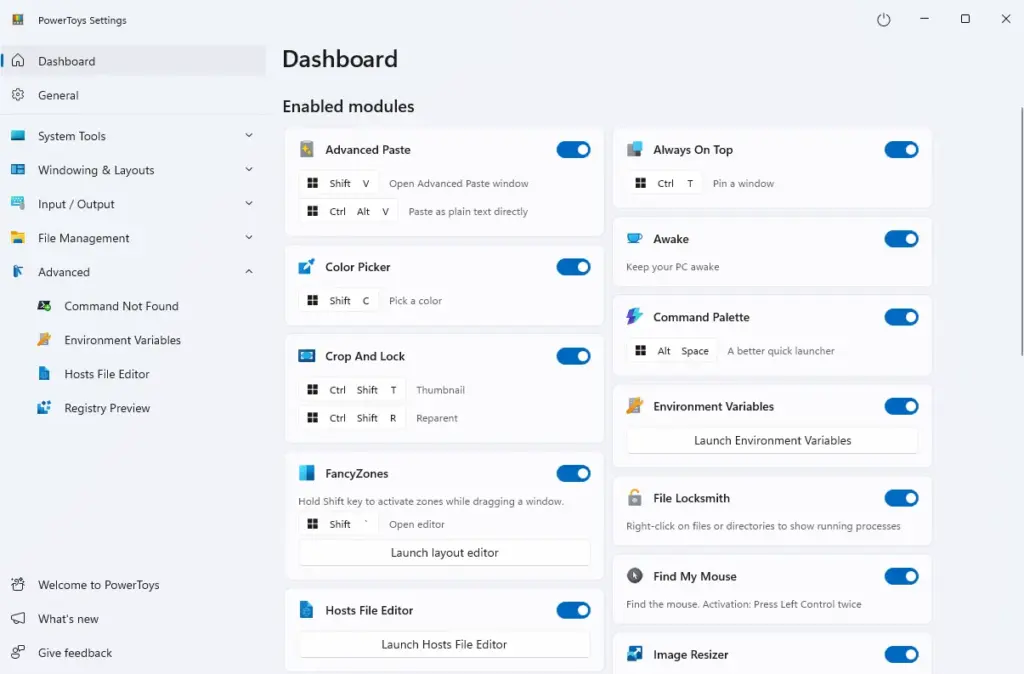The image size is (1024, 674).
Task: Click Launch Environment Variables
Action: 771,440
